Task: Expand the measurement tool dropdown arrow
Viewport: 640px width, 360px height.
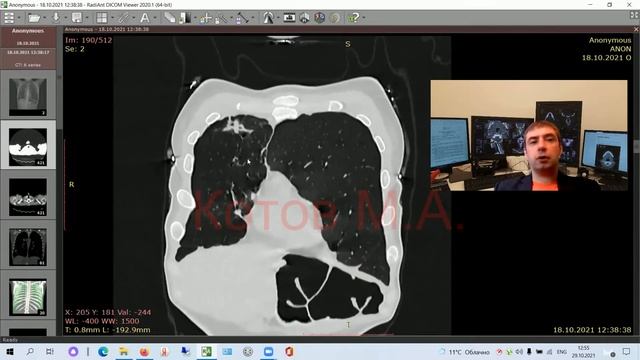Action: point(253,18)
